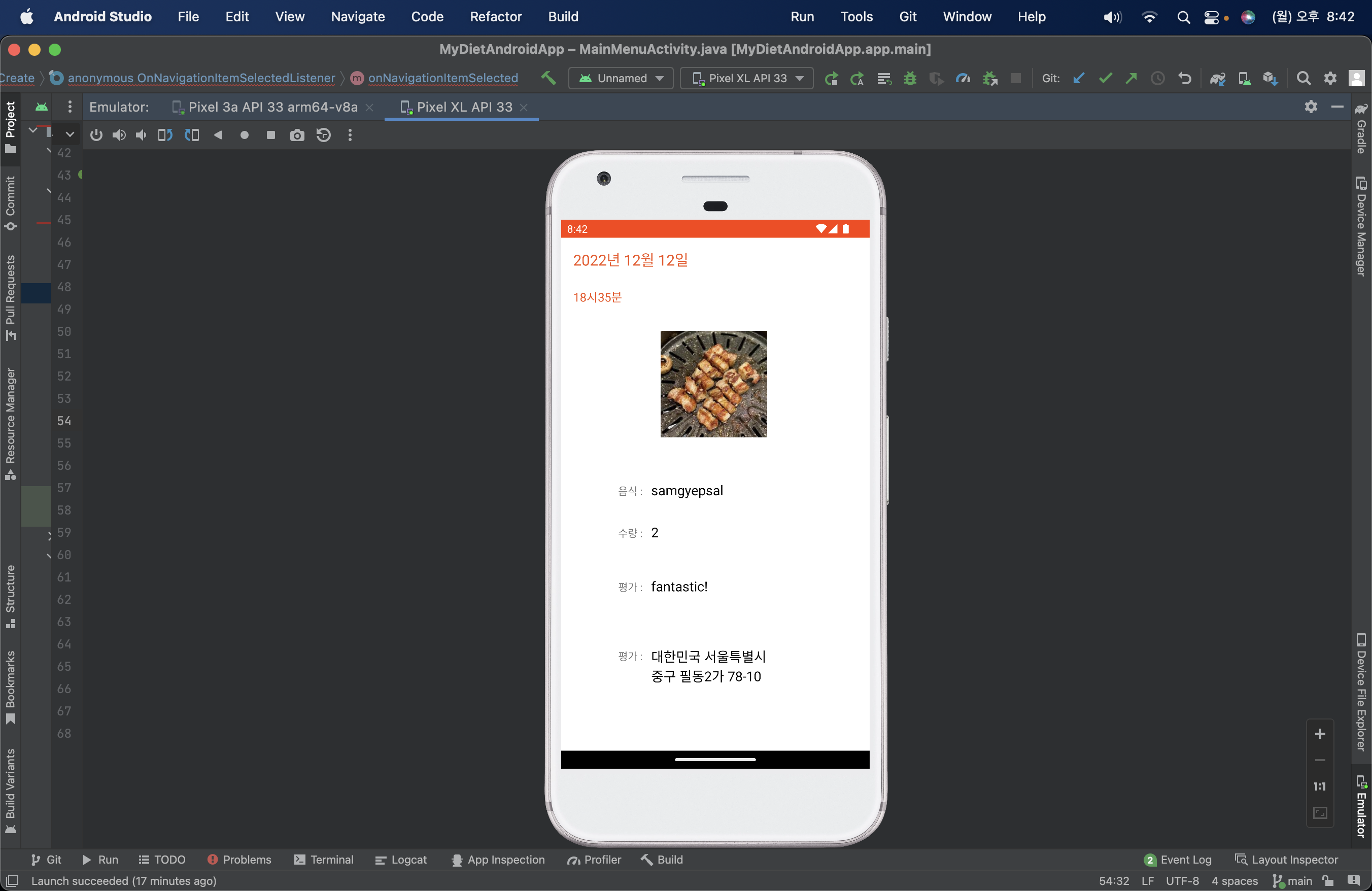Viewport: 1372px width, 891px height.
Task: Click the samgyepsal food photo thumbnail
Action: click(713, 384)
